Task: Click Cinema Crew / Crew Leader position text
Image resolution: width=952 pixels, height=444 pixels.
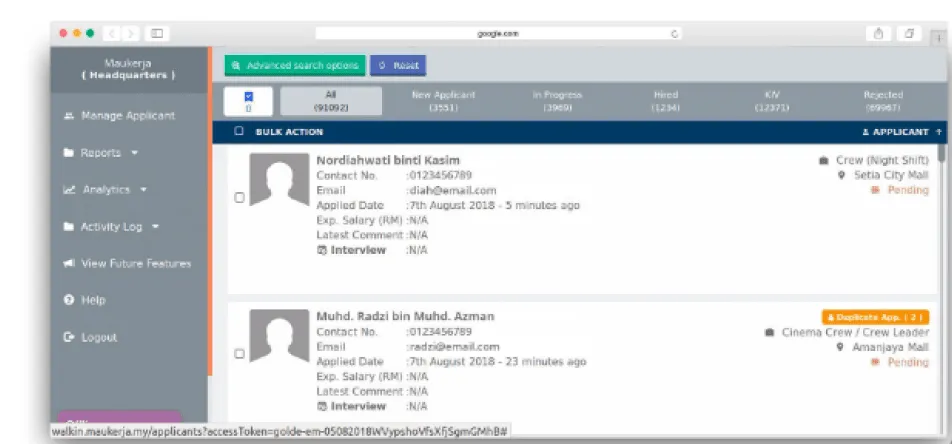Action: tap(855, 332)
